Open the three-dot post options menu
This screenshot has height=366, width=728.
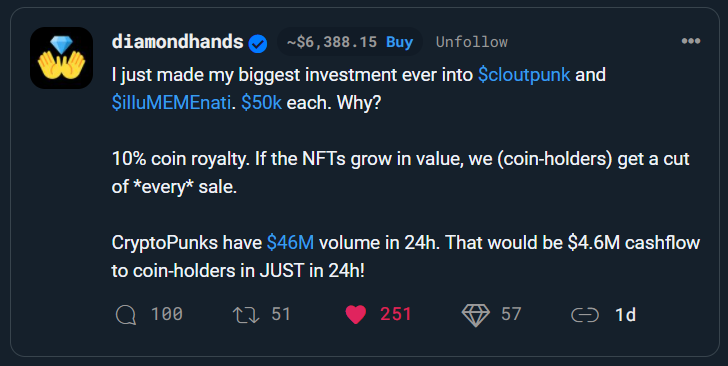pos(690,41)
